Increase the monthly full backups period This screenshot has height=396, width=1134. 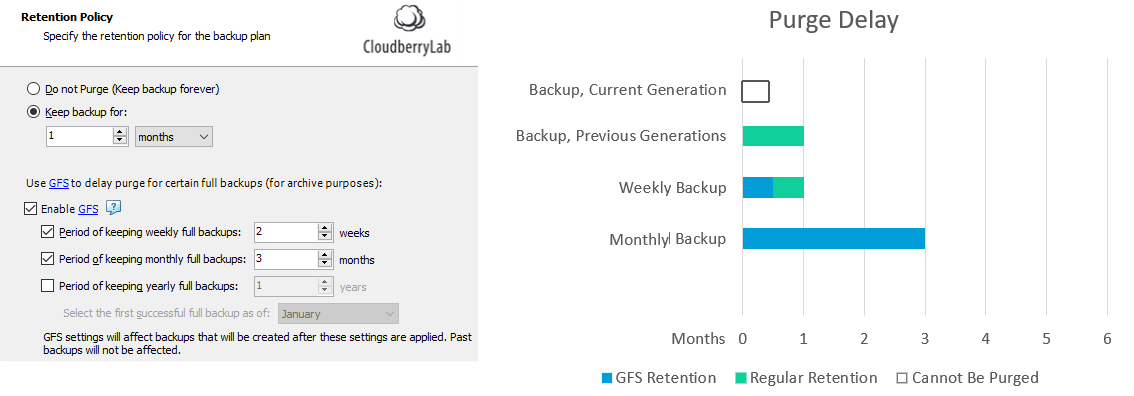[325, 255]
